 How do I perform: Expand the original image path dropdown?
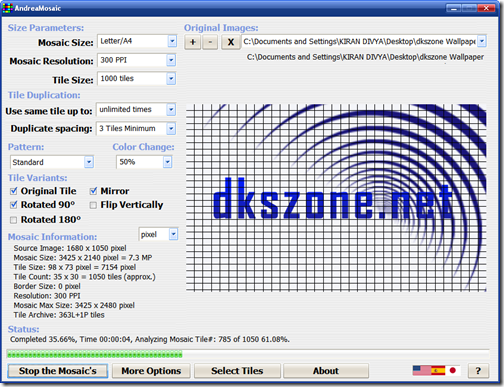coord(482,41)
